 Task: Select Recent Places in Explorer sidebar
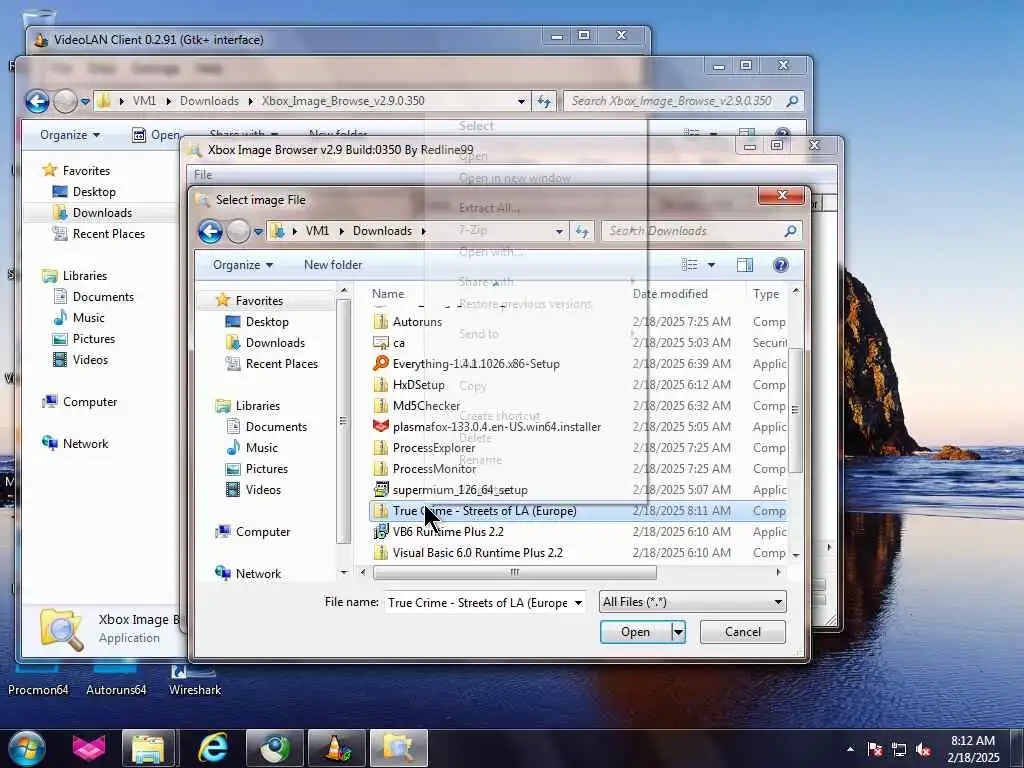pyautogui.click(x=108, y=234)
